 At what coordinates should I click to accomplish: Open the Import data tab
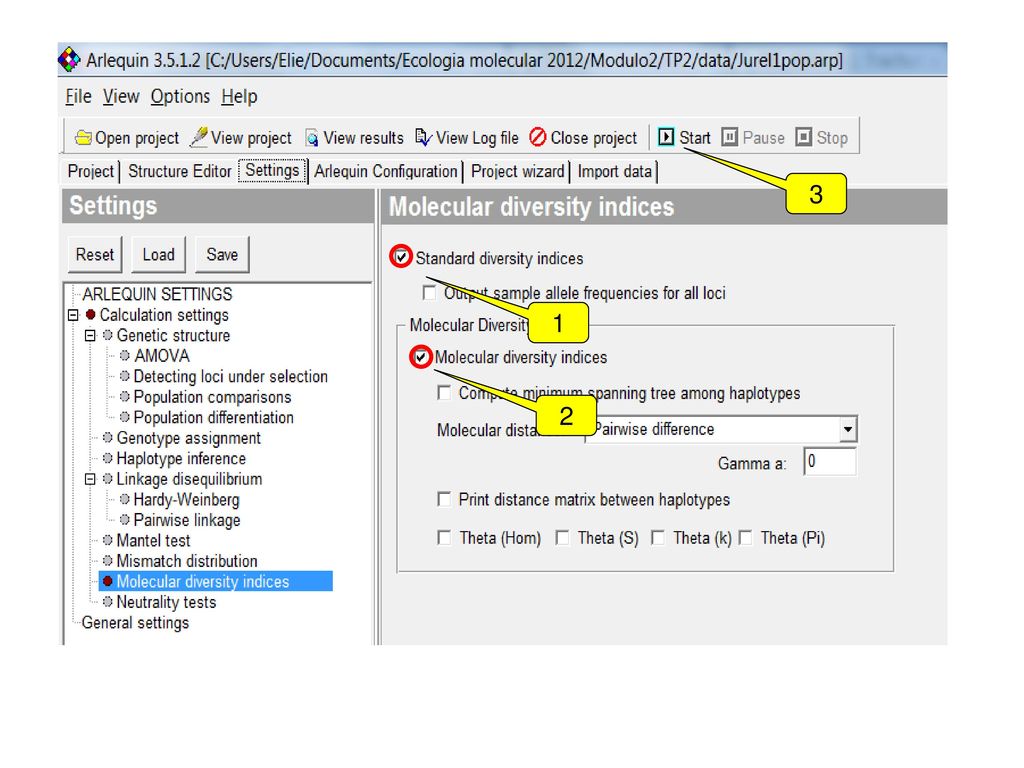pos(615,171)
